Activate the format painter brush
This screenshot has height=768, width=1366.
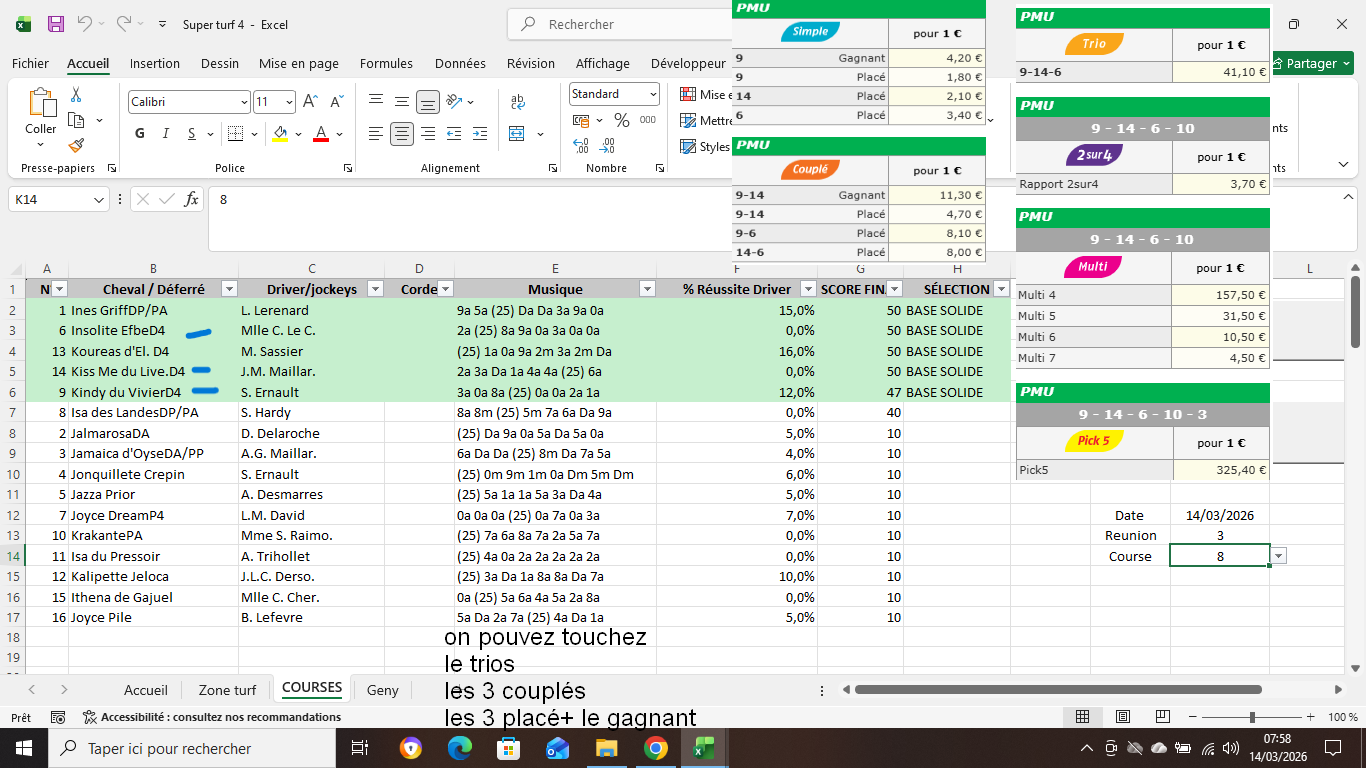click(x=76, y=145)
